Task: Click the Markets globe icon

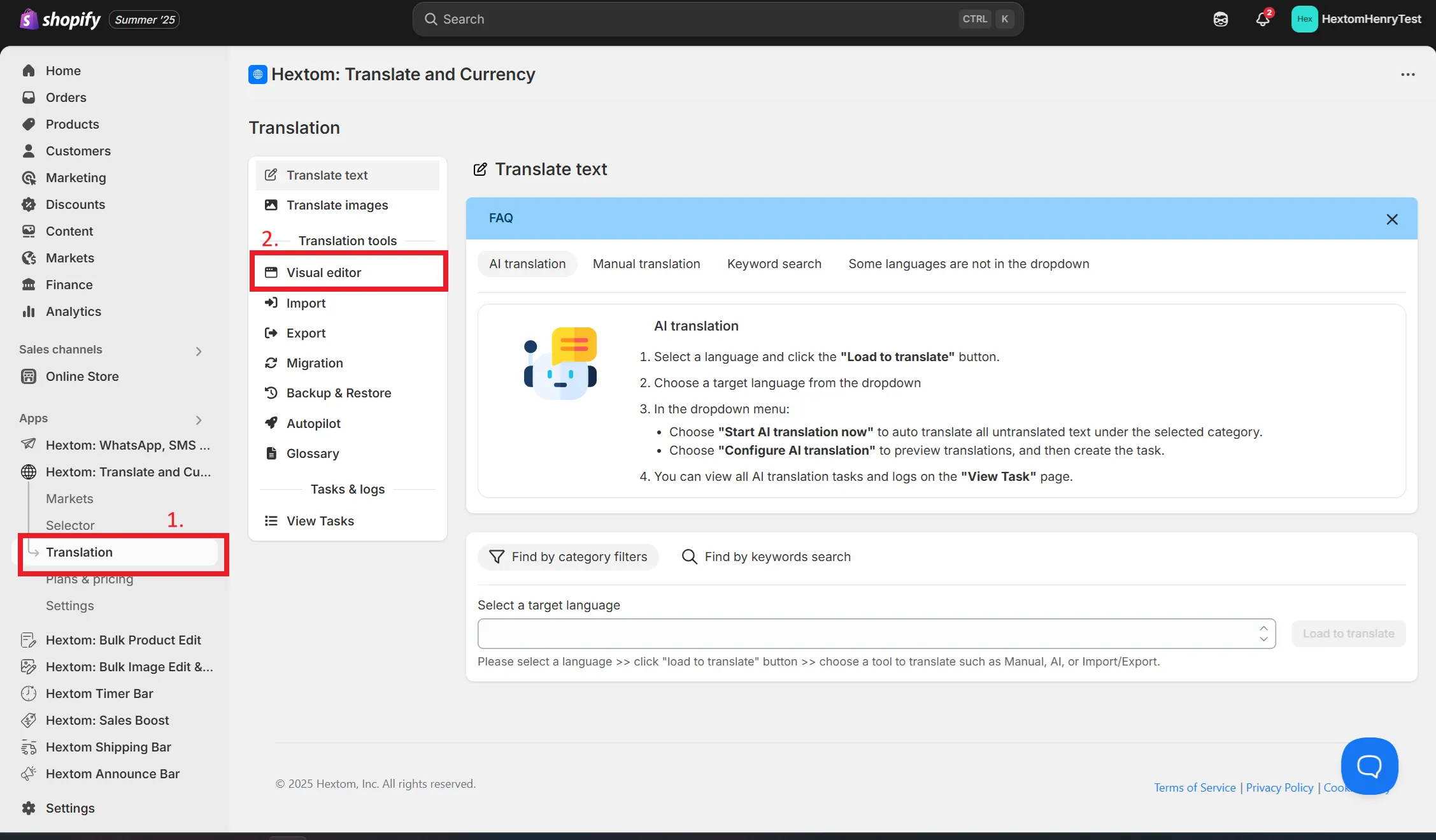Action: pos(29,258)
